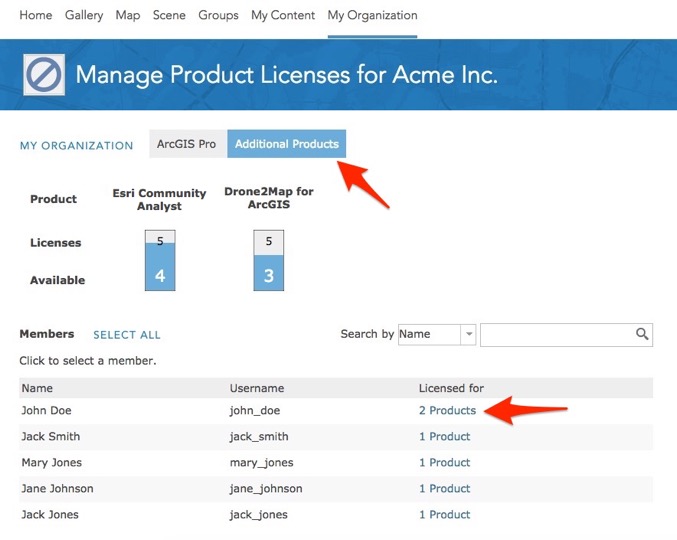Switch to the ArcGIS Pro tab
The image size is (677, 540).
point(187,144)
